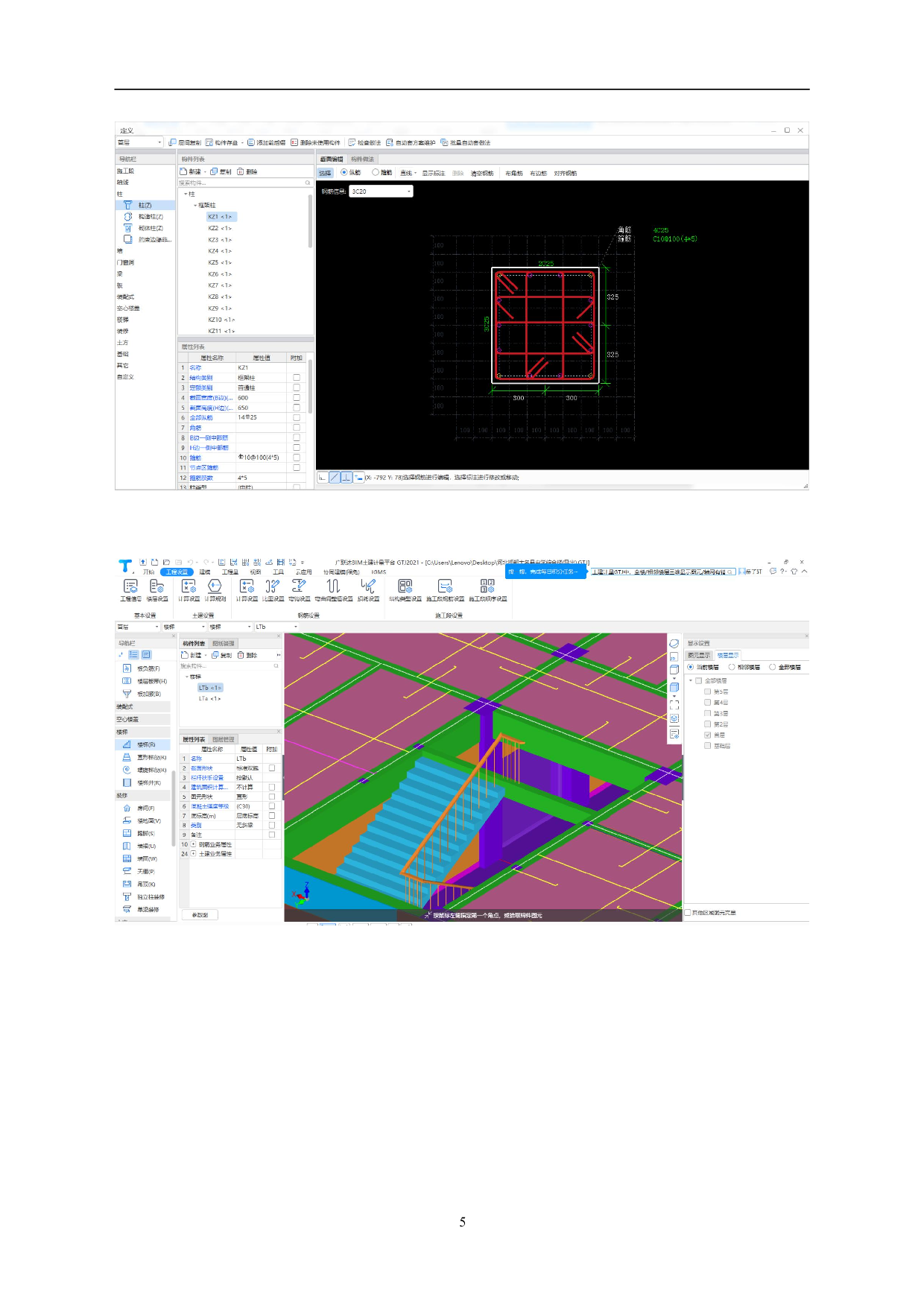Expand the 钢筋业务属性 property row

coord(194,844)
